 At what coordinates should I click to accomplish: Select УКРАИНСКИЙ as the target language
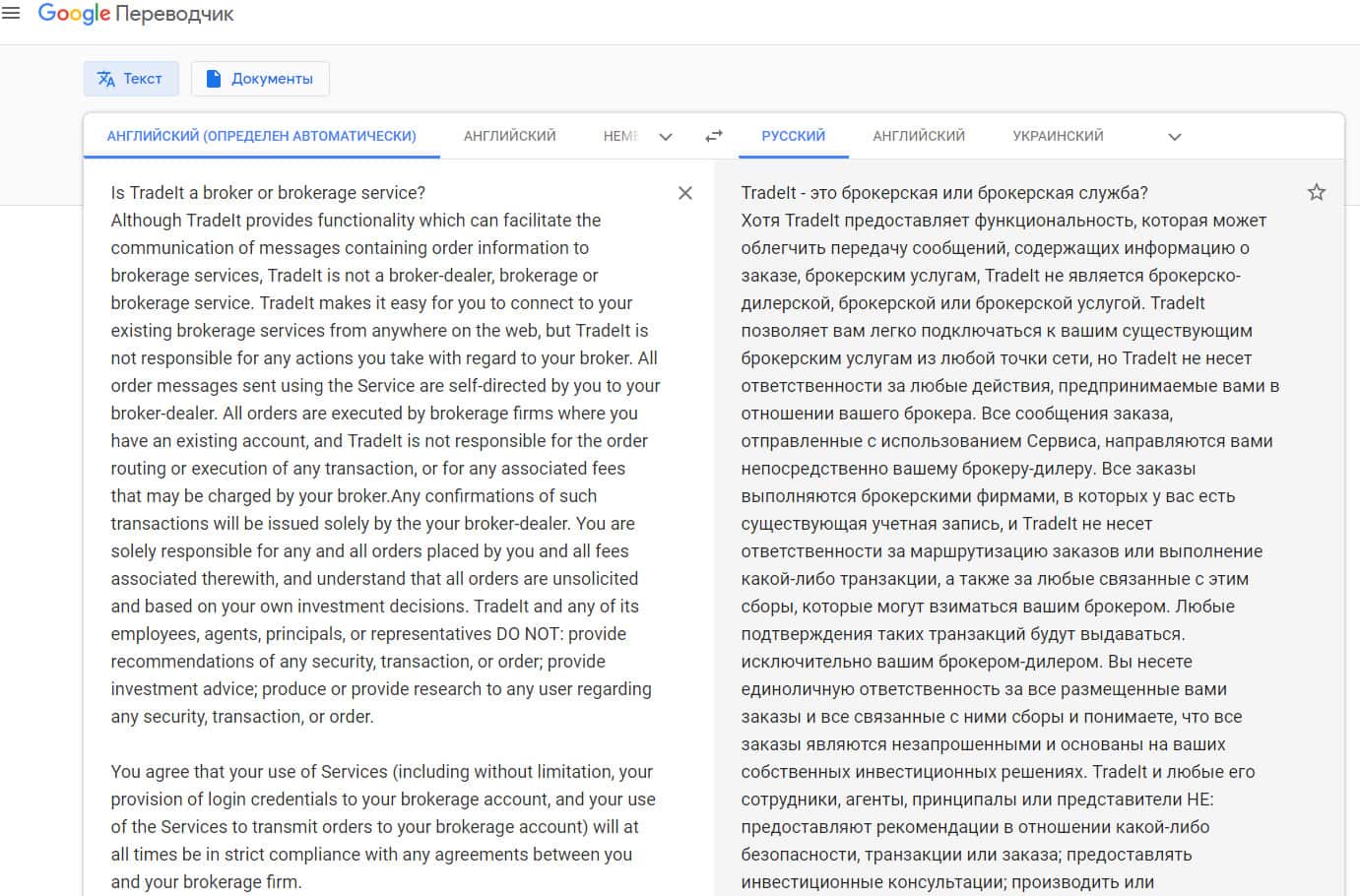1058,136
